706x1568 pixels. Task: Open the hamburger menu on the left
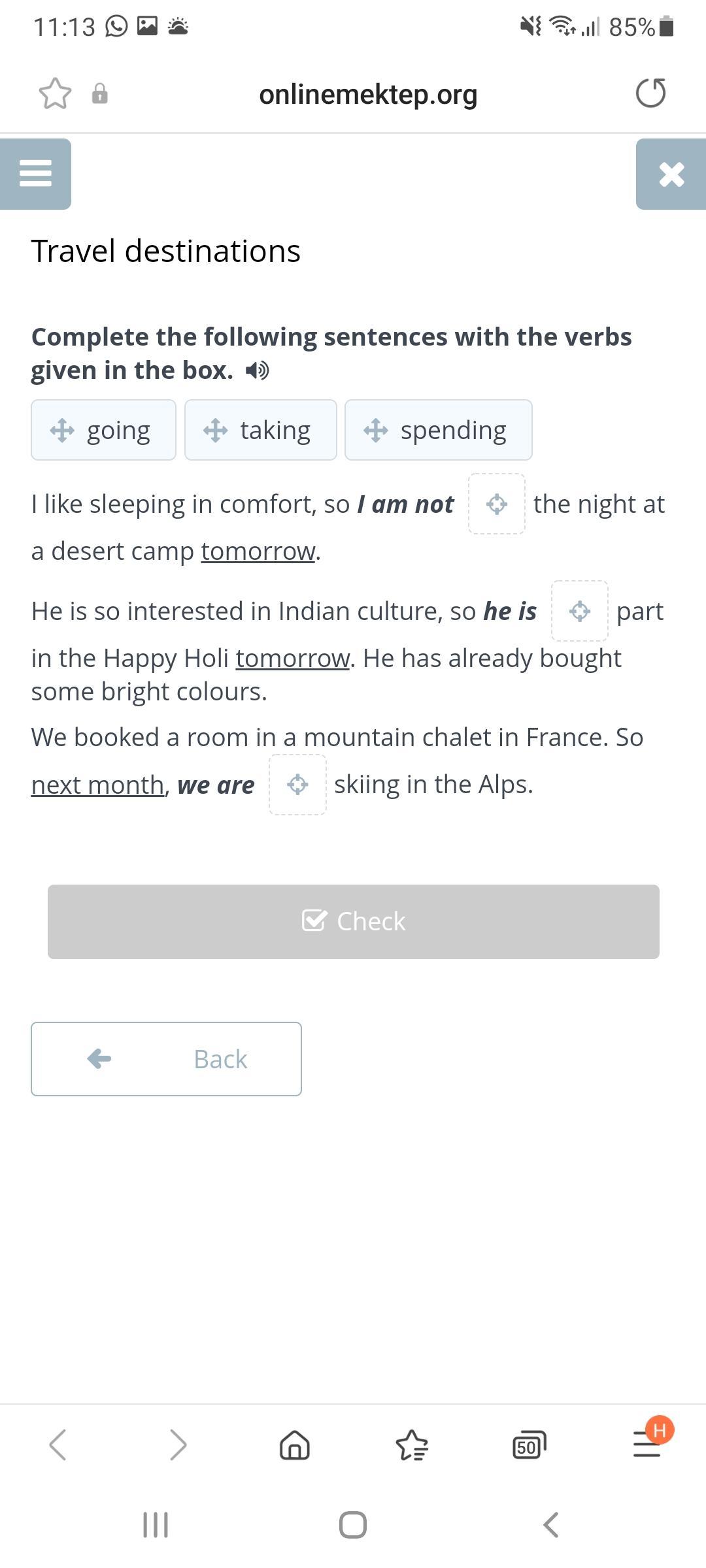pyautogui.click(x=35, y=174)
